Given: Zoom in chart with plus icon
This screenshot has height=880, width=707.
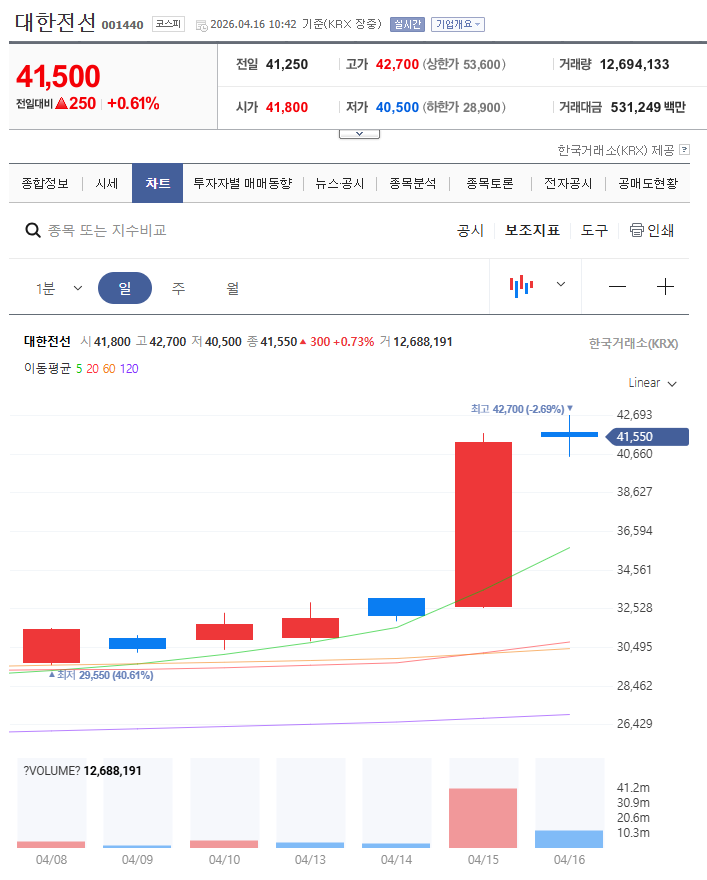Looking at the screenshot, I should 665,287.
